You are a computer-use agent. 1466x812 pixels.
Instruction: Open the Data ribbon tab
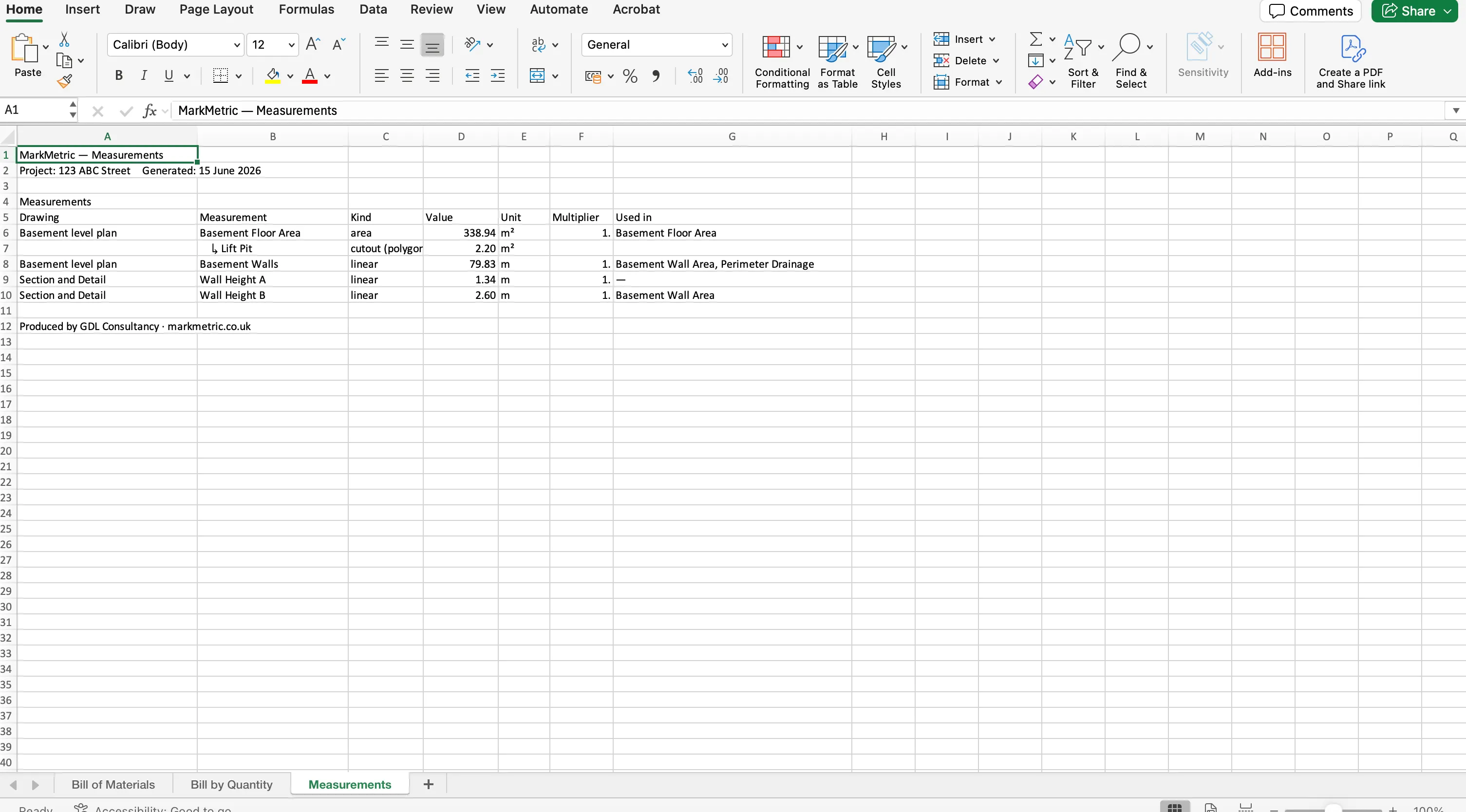click(373, 10)
